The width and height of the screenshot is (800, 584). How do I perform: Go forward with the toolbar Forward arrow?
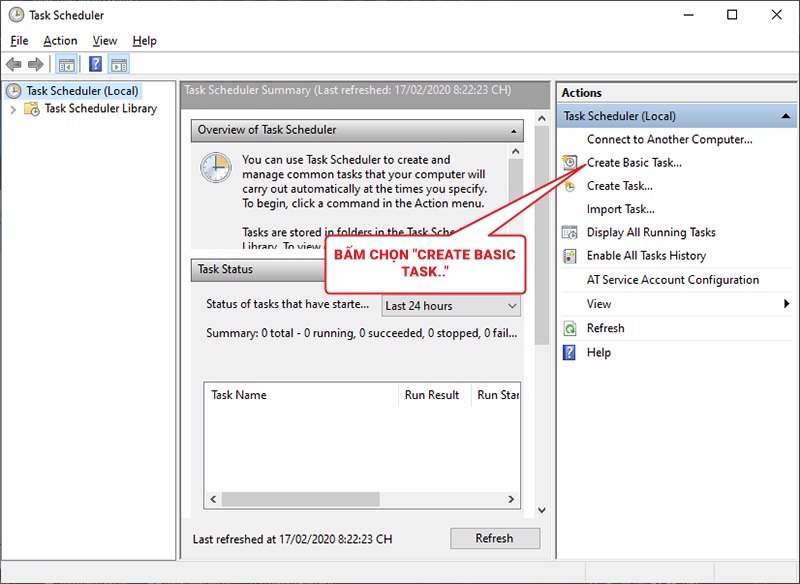[x=36, y=64]
